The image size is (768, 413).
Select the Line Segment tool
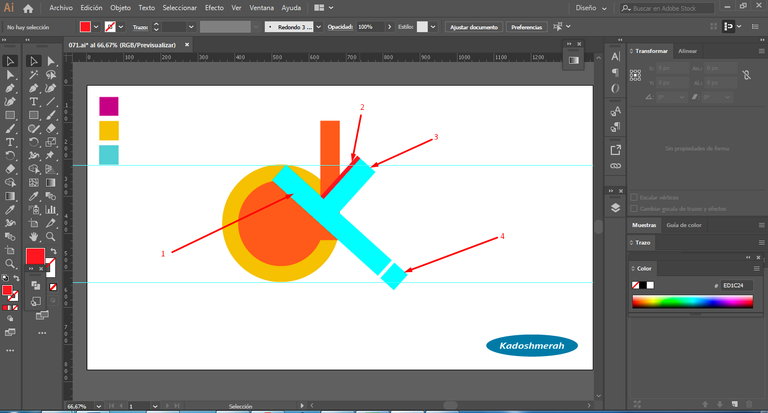[50, 102]
